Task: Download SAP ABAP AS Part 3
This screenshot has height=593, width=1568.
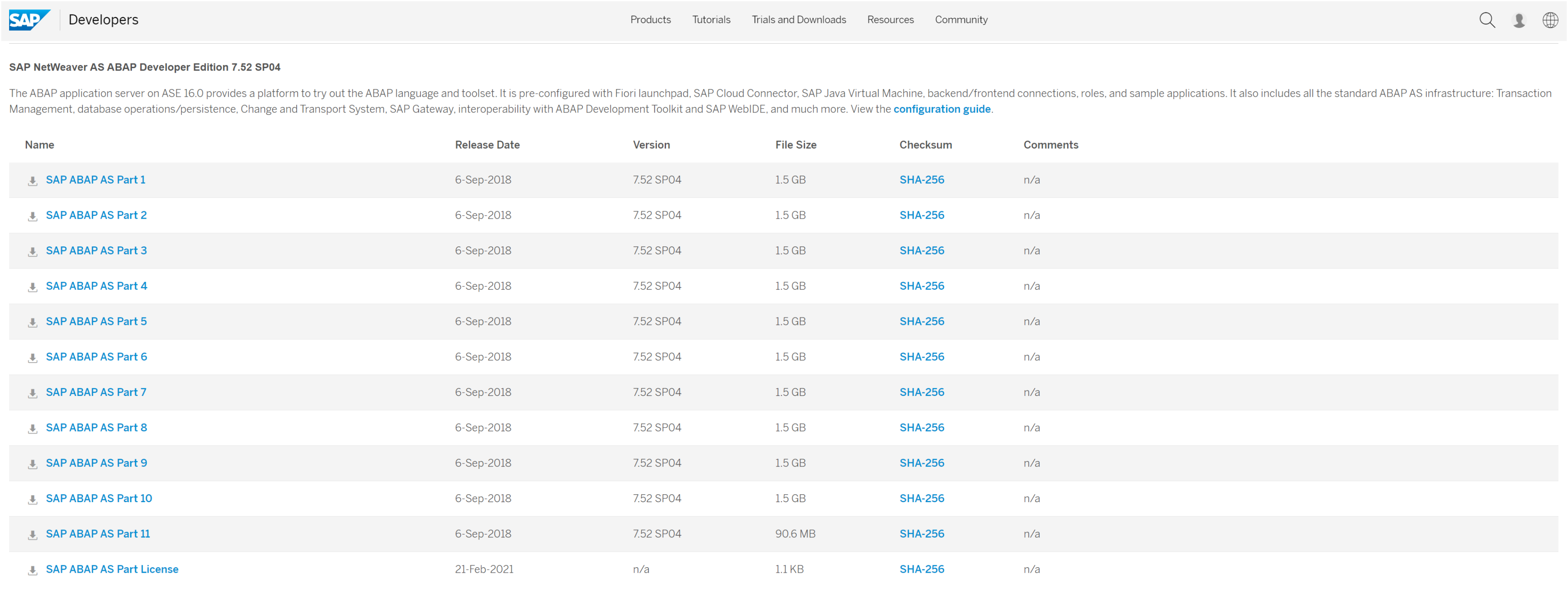Action: pos(96,250)
